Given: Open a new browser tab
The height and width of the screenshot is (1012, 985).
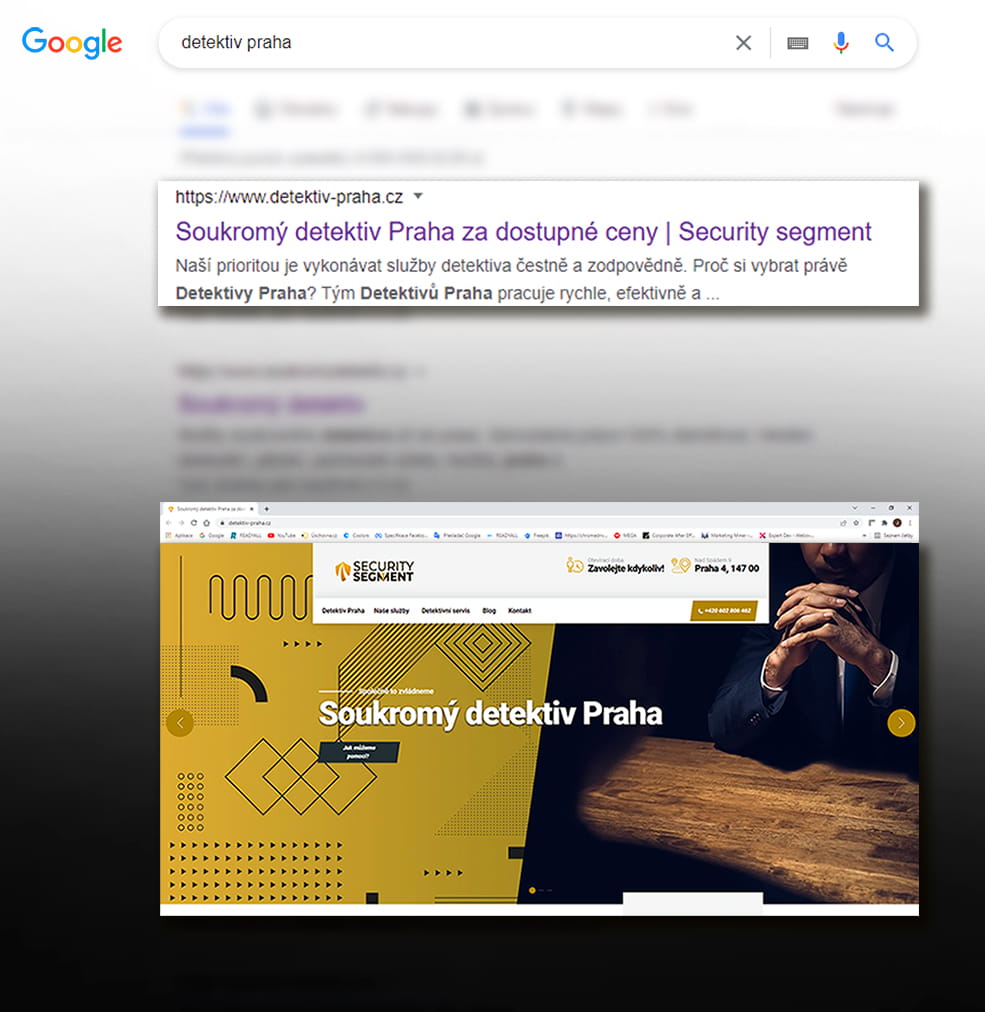Looking at the screenshot, I should click(267, 509).
